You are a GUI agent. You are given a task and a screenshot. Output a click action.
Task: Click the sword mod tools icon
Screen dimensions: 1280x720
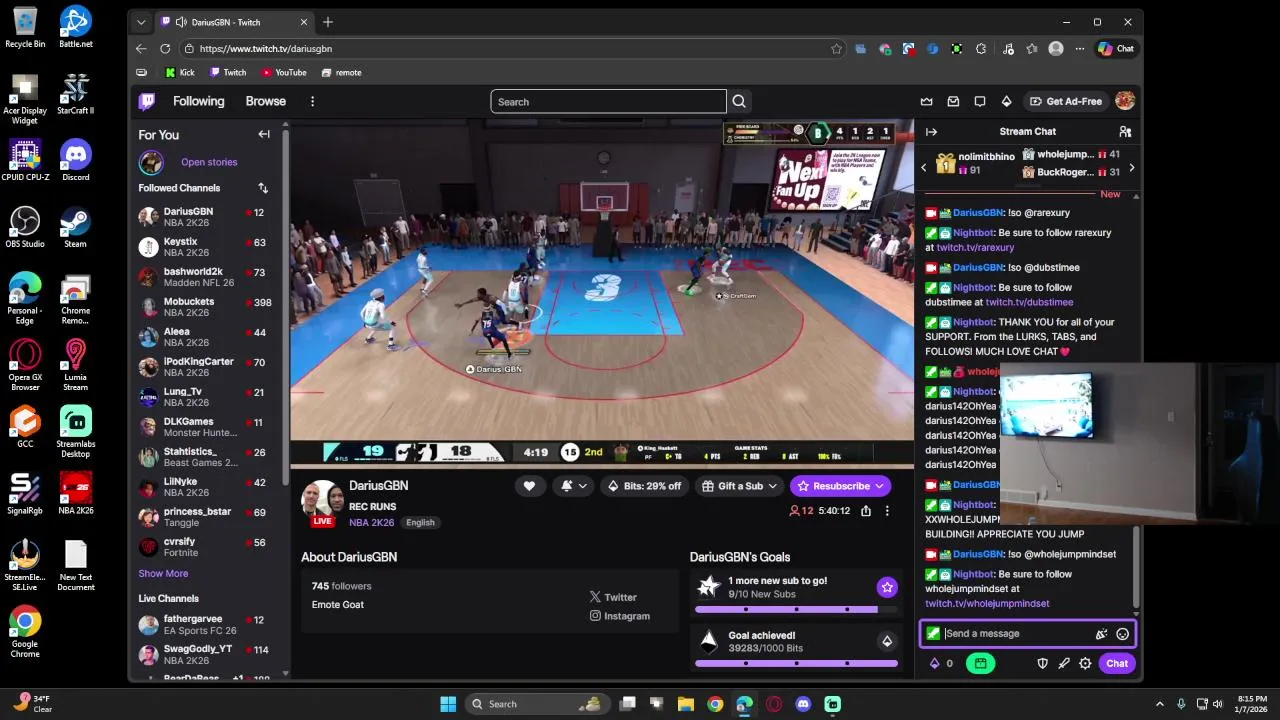coord(1064,663)
